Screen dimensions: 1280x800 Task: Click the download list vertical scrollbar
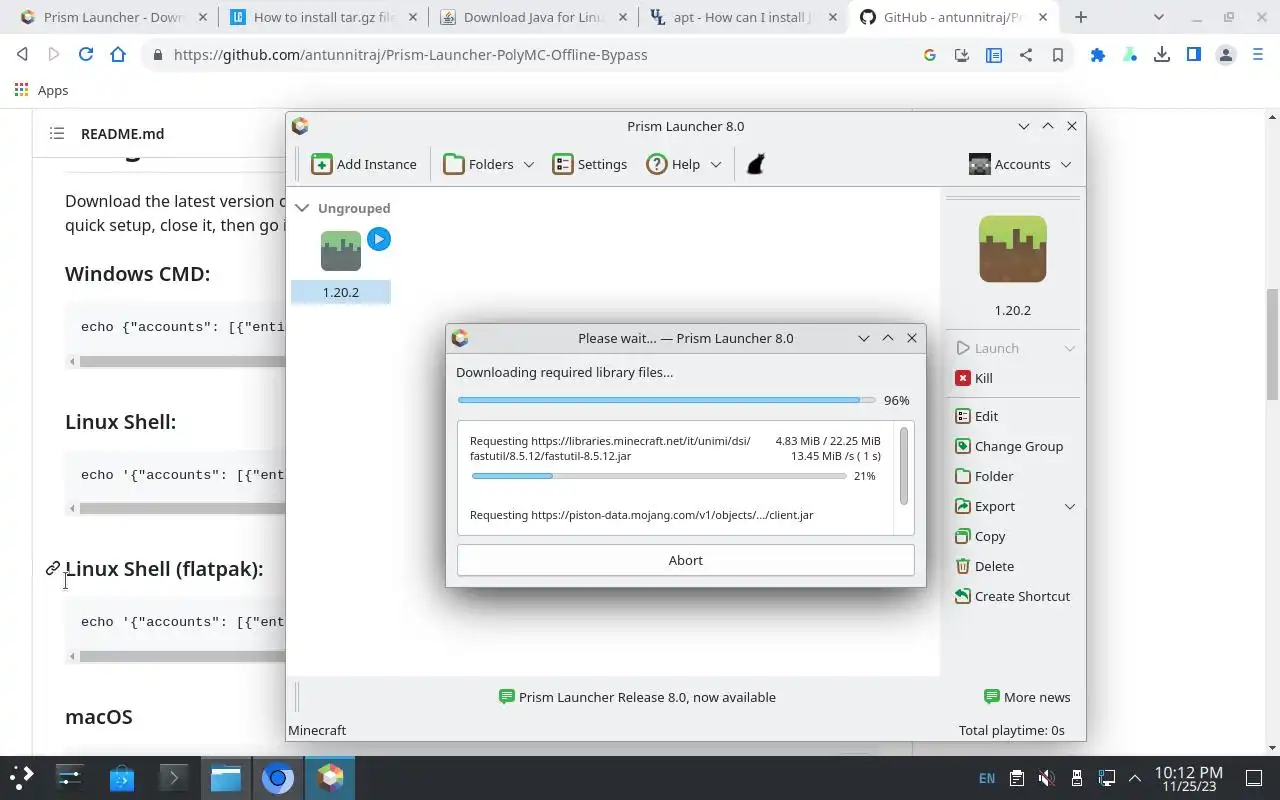[904, 467]
